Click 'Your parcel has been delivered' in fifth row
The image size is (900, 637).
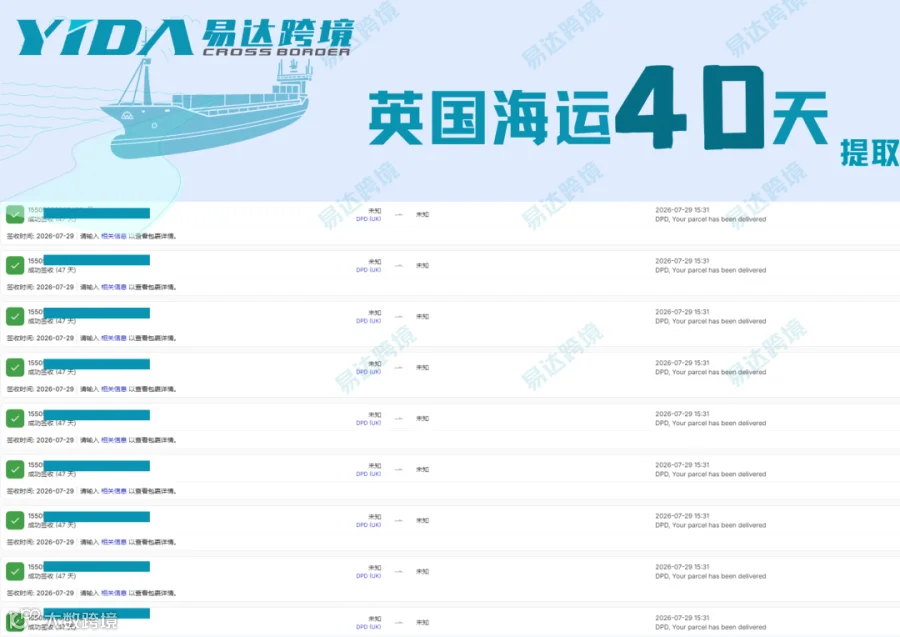click(719, 423)
